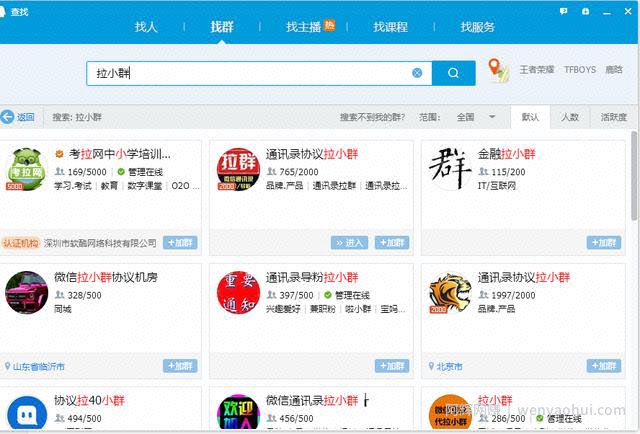Open the 考拉网 owl group avatar
Image resolution: width=640 pixels, height=434 pixels.
click(26, 169)
